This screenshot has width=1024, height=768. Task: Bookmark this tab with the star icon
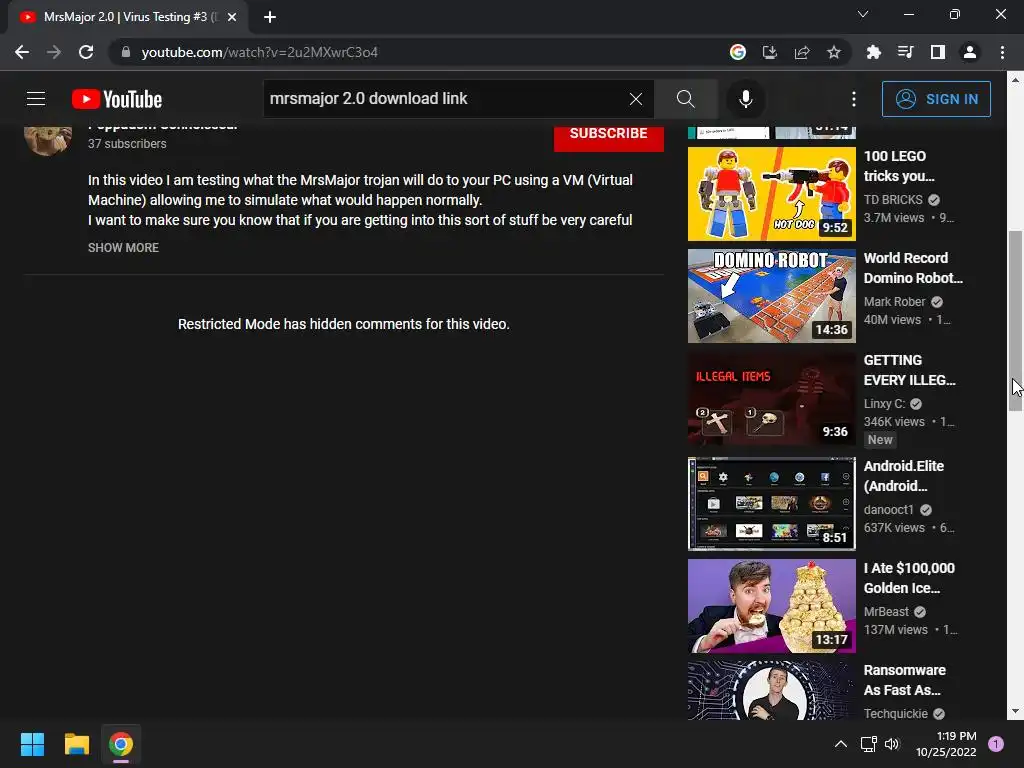834,52
